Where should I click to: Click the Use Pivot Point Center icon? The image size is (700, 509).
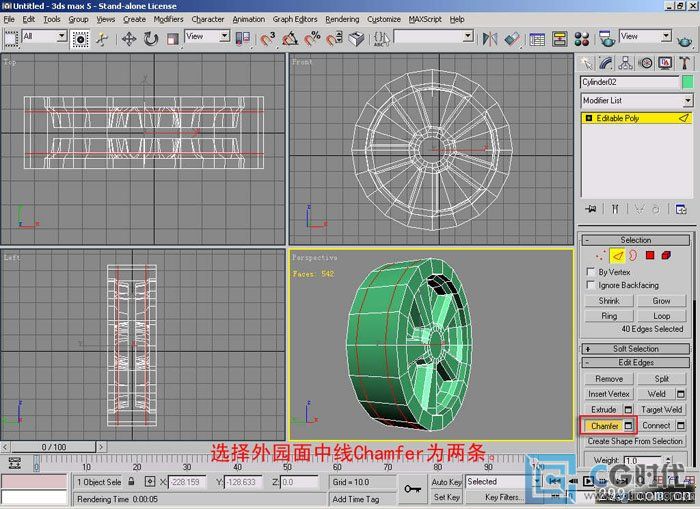coord(243,39)
